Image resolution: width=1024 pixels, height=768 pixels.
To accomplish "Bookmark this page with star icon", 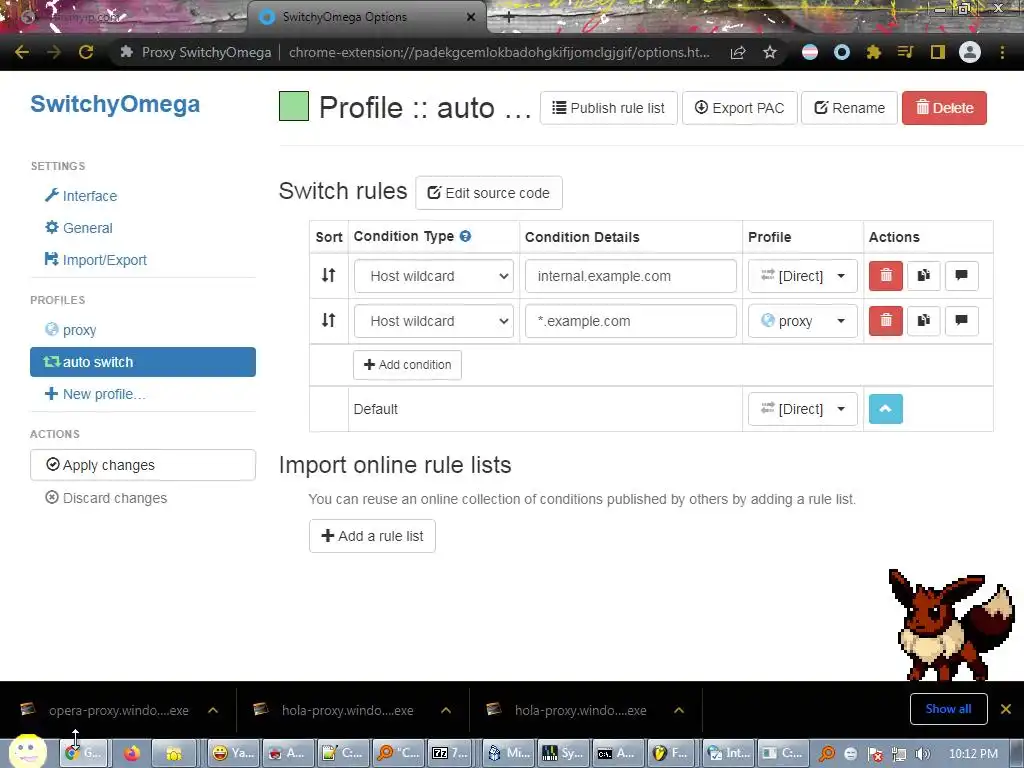I will [x=770, y=52].
